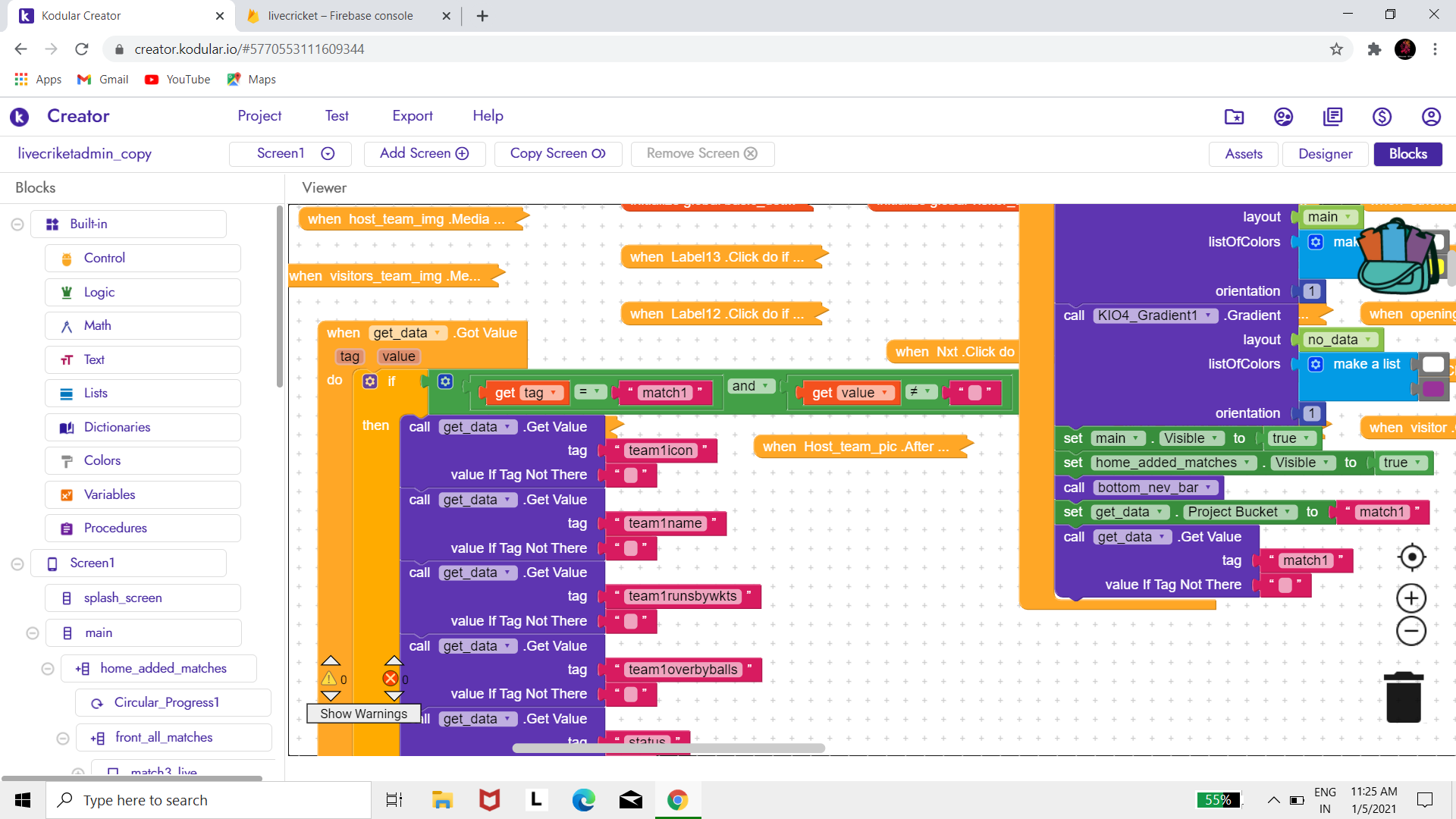The width and height of the screenshot is (1456, 819).
Task: Collapse the home_added_matches tree node
Action: [48, 669]
